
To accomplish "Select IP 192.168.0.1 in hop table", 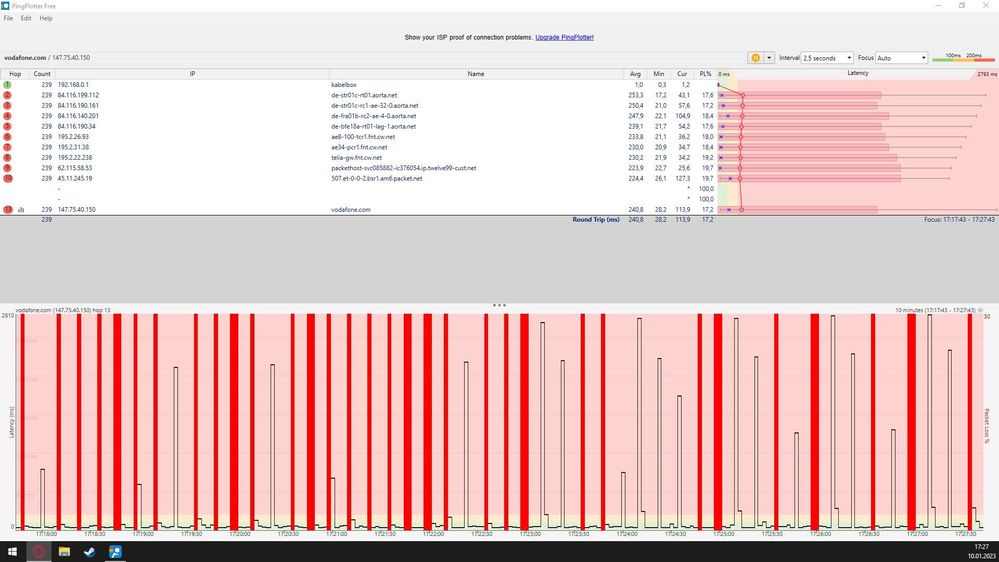I will 73,84.
